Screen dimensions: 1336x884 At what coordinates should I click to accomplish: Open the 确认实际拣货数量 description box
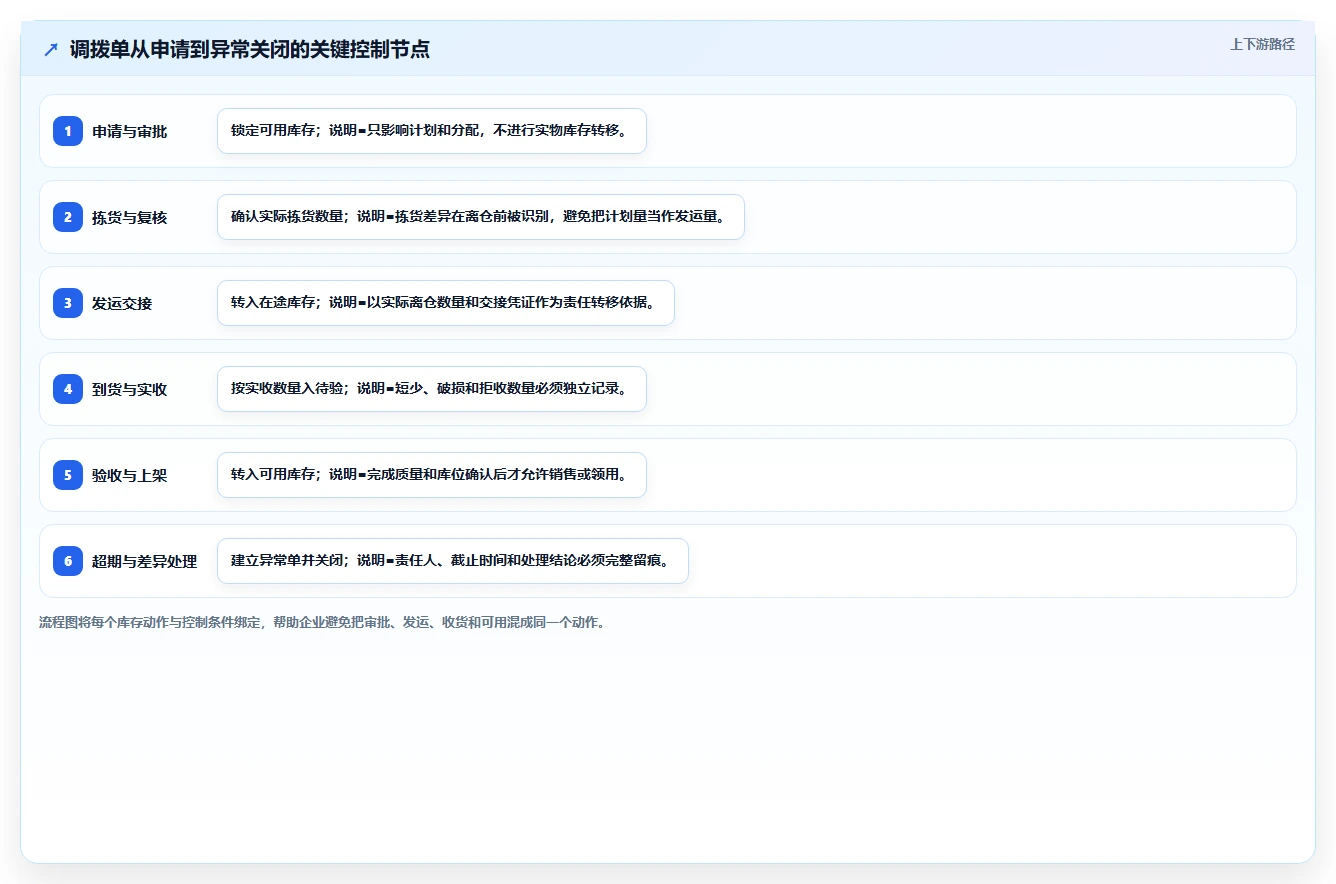point(481,217)
